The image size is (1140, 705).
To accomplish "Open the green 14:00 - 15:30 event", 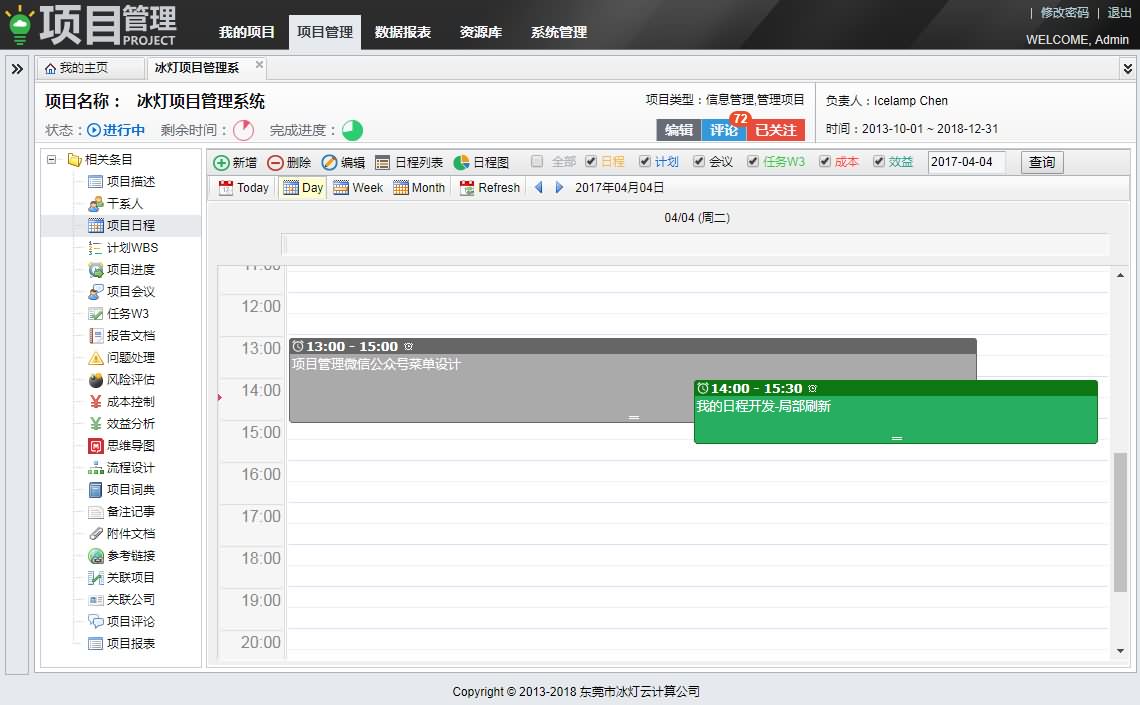I will pyautogui.click(x=896, y=411).
